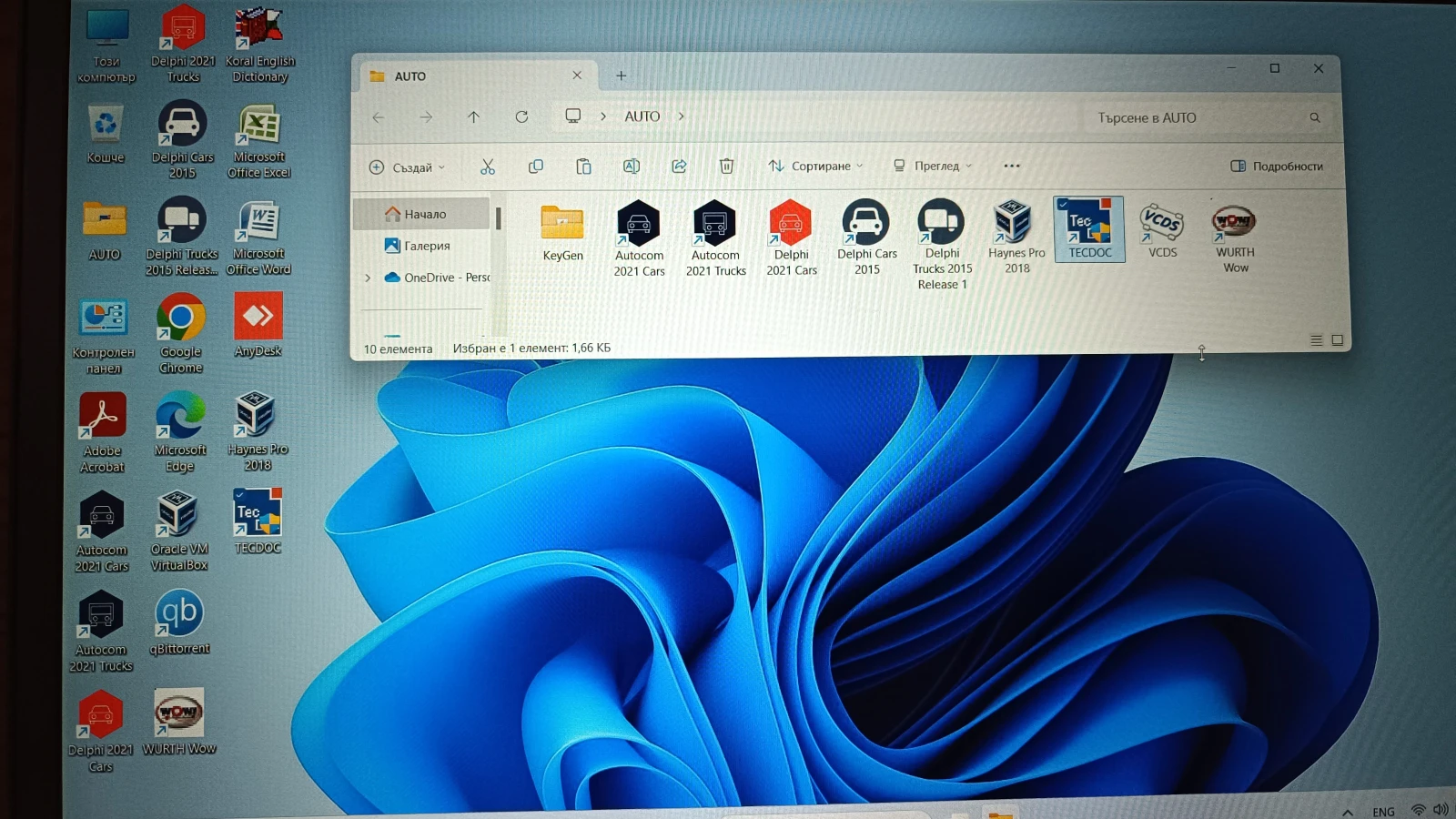Viewport: 1456px width, 819px height.
Task: Click the Paste clipboard icon
Action: 583,167
